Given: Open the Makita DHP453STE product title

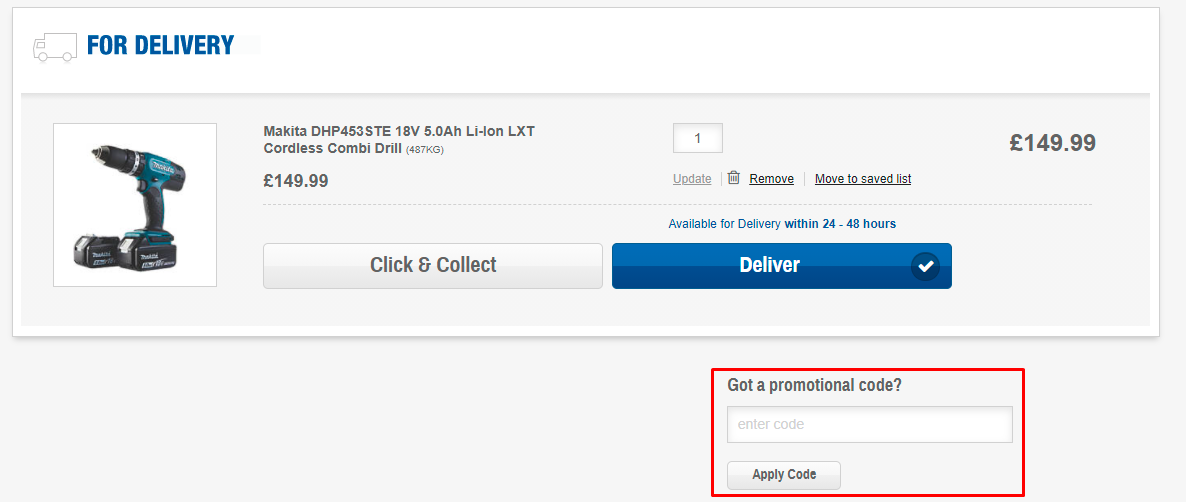Looking at the screenshot, I should pyautogui.click(x=399, y=140).
